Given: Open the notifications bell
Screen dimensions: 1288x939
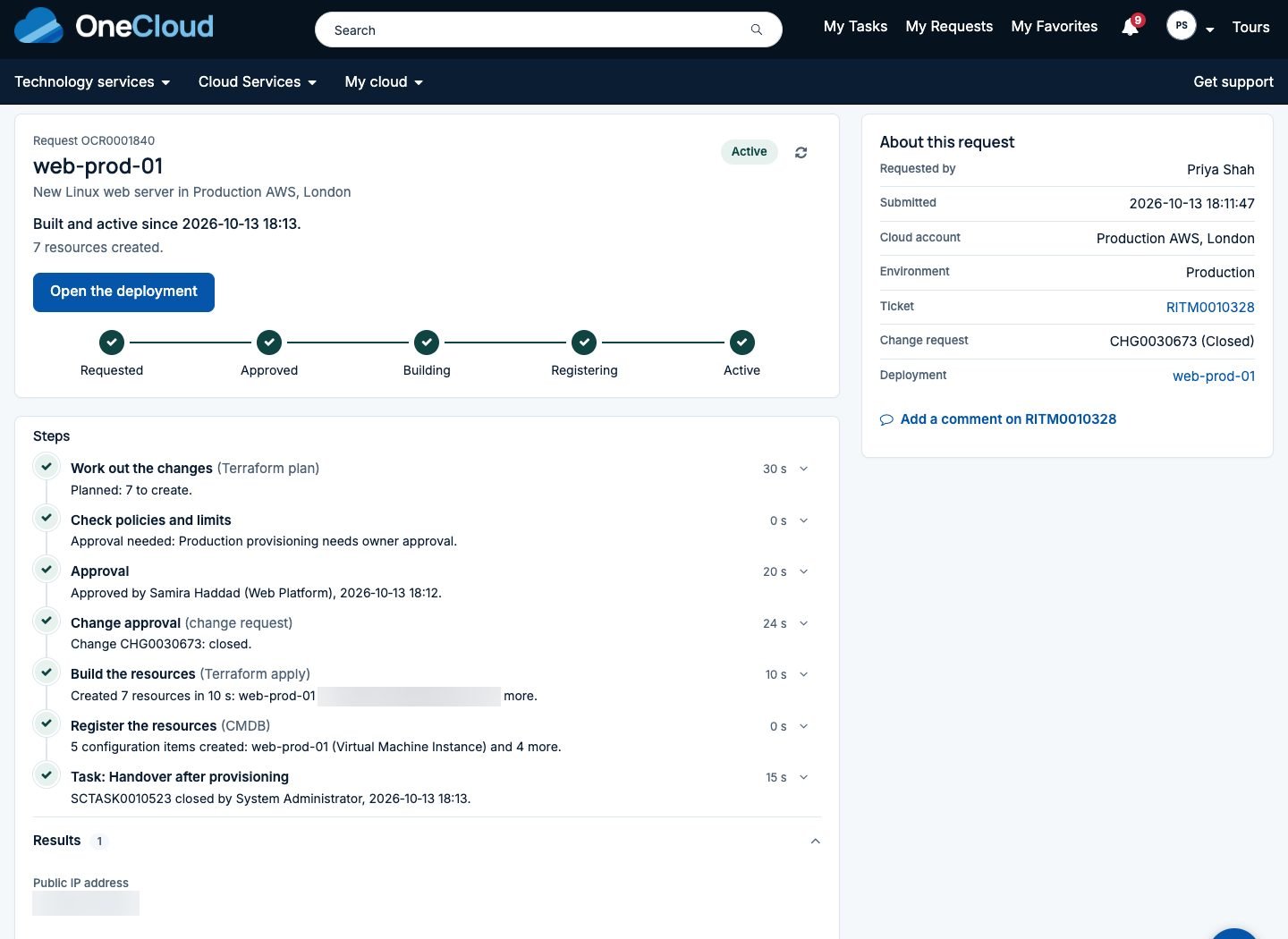Looking at the screenshot, I should coord(1131,27).
